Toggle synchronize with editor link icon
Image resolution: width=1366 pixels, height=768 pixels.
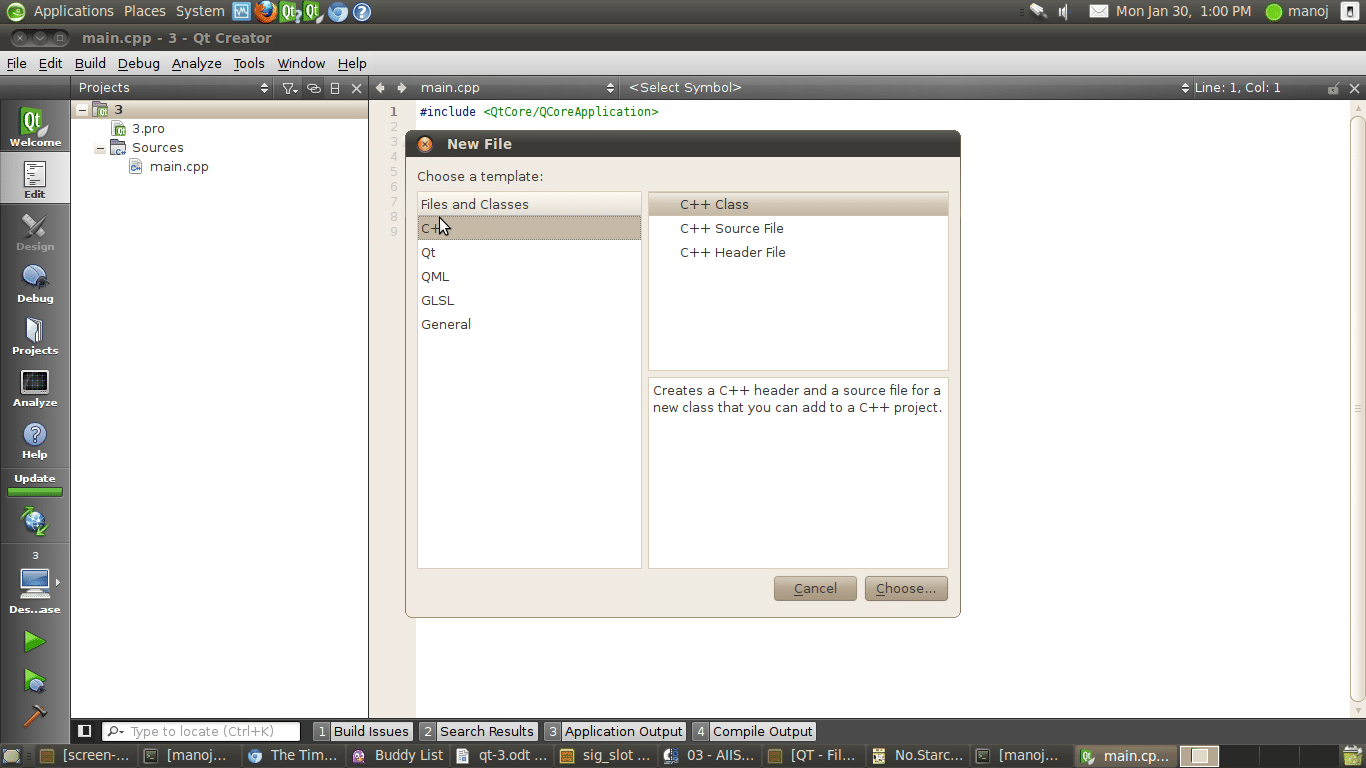[x=314, y=88]
